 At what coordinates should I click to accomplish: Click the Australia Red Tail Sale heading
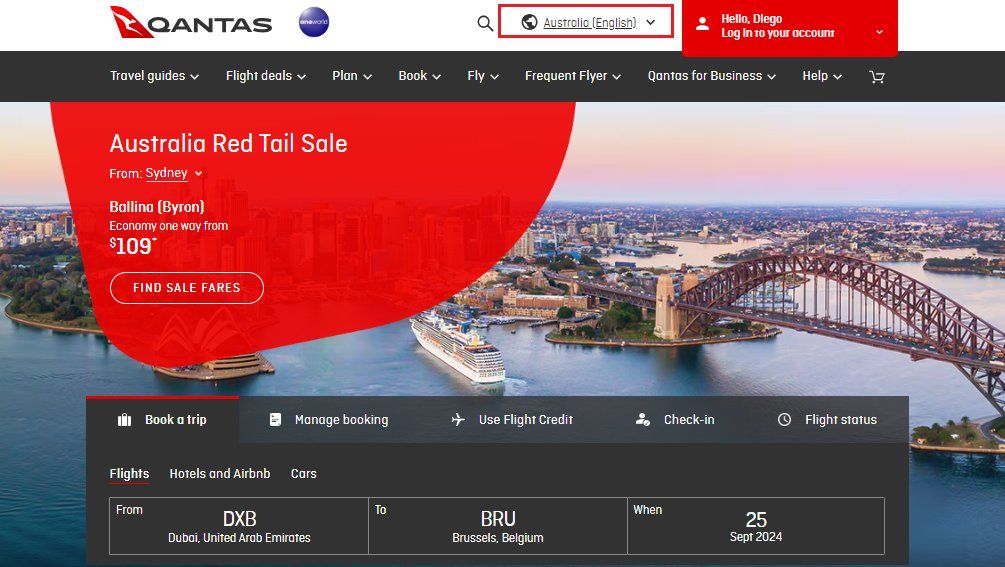coord(228,144)
